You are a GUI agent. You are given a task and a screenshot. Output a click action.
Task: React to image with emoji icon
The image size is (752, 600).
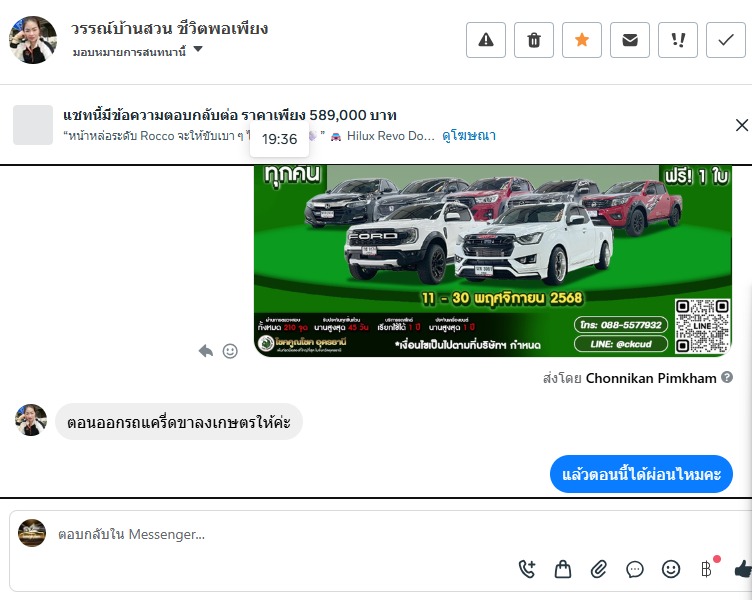230,351
